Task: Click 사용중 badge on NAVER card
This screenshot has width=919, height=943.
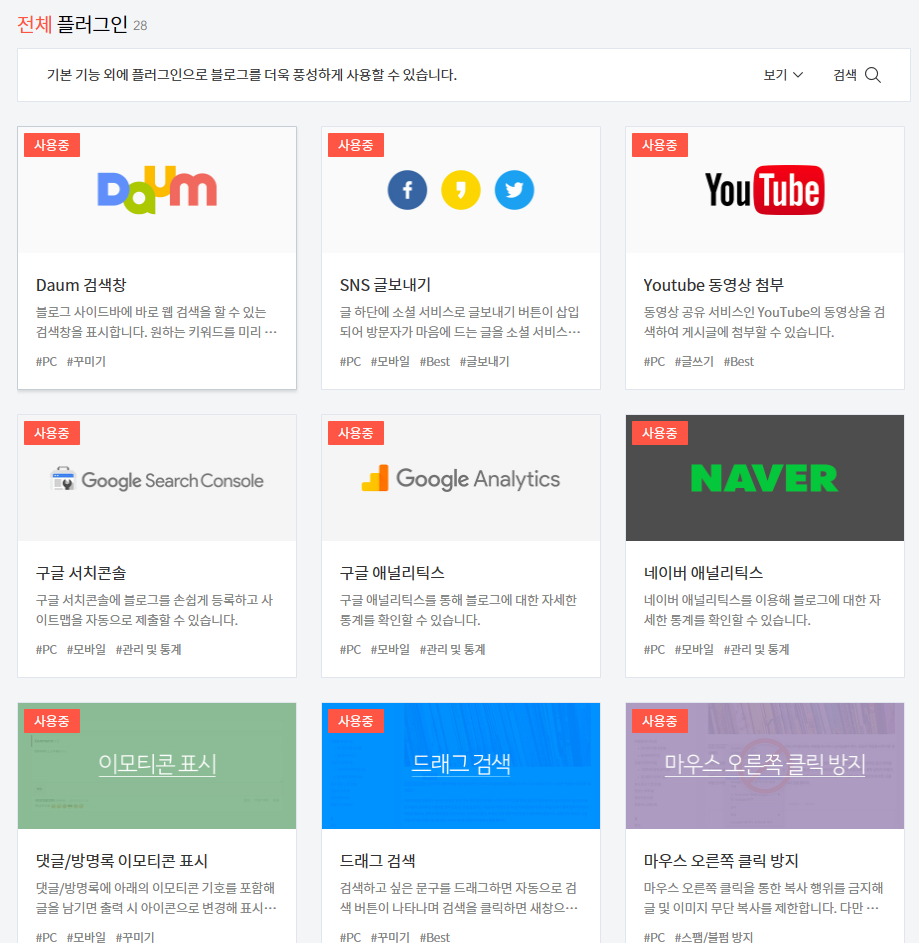Action: click(x=660, y=433)
